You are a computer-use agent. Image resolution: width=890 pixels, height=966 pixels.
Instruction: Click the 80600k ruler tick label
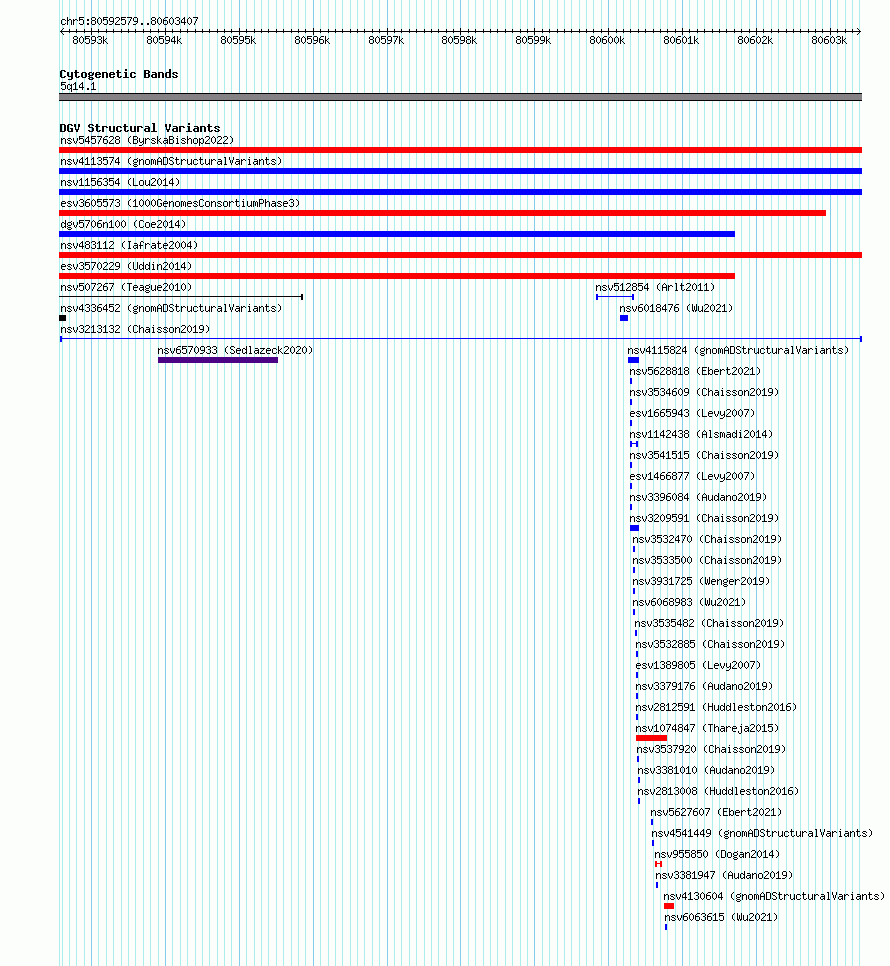pyautogui.click(x=607, y=41)
